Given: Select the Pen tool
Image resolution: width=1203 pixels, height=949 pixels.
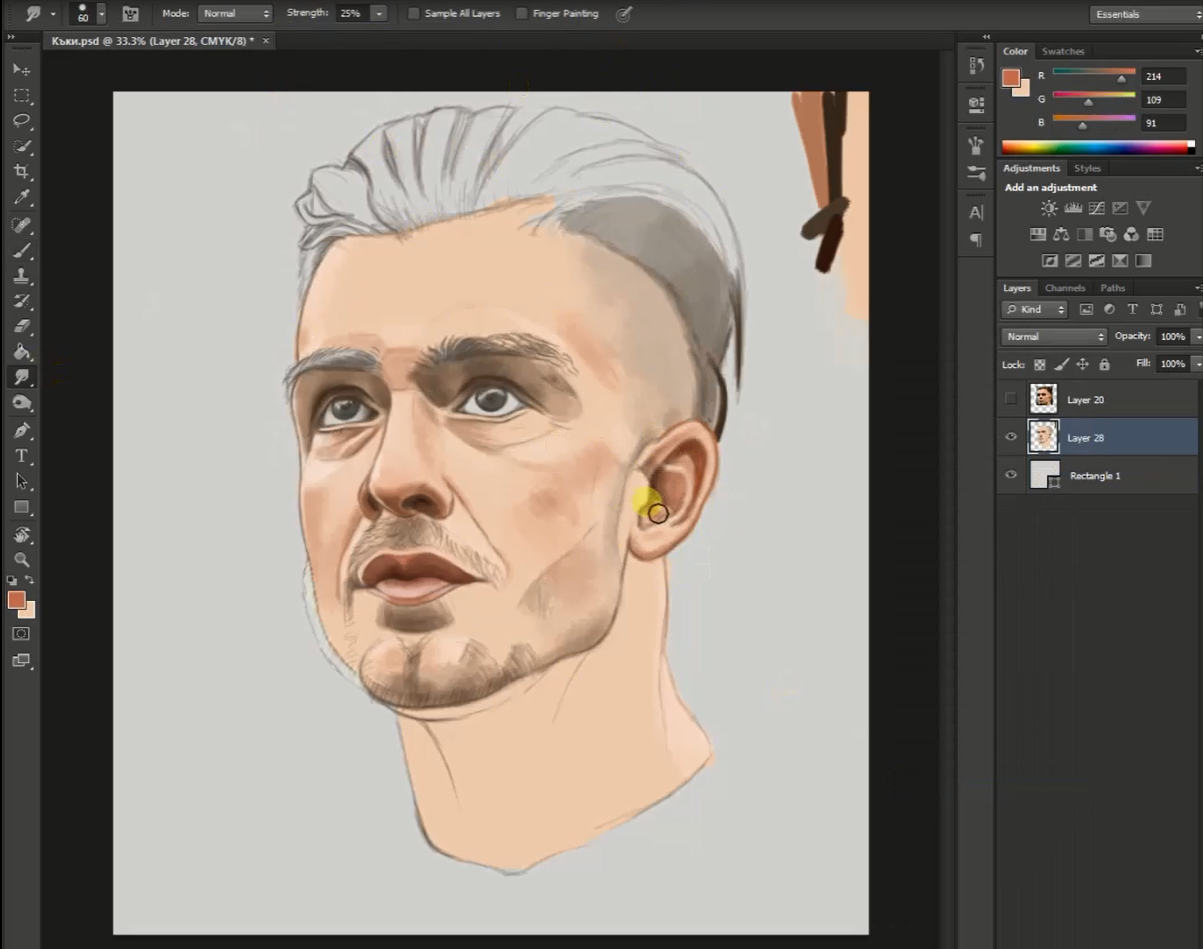Looking at the screenshot, I should coord(21,430).
